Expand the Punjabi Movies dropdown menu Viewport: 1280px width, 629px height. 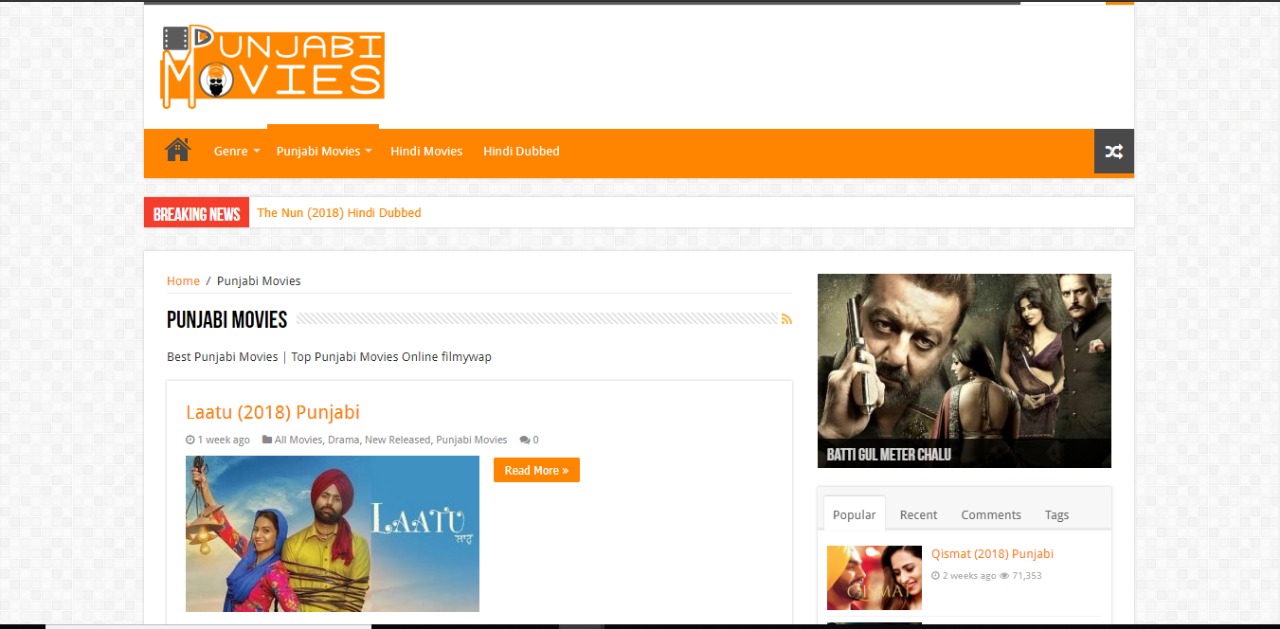tap(323, 151)
